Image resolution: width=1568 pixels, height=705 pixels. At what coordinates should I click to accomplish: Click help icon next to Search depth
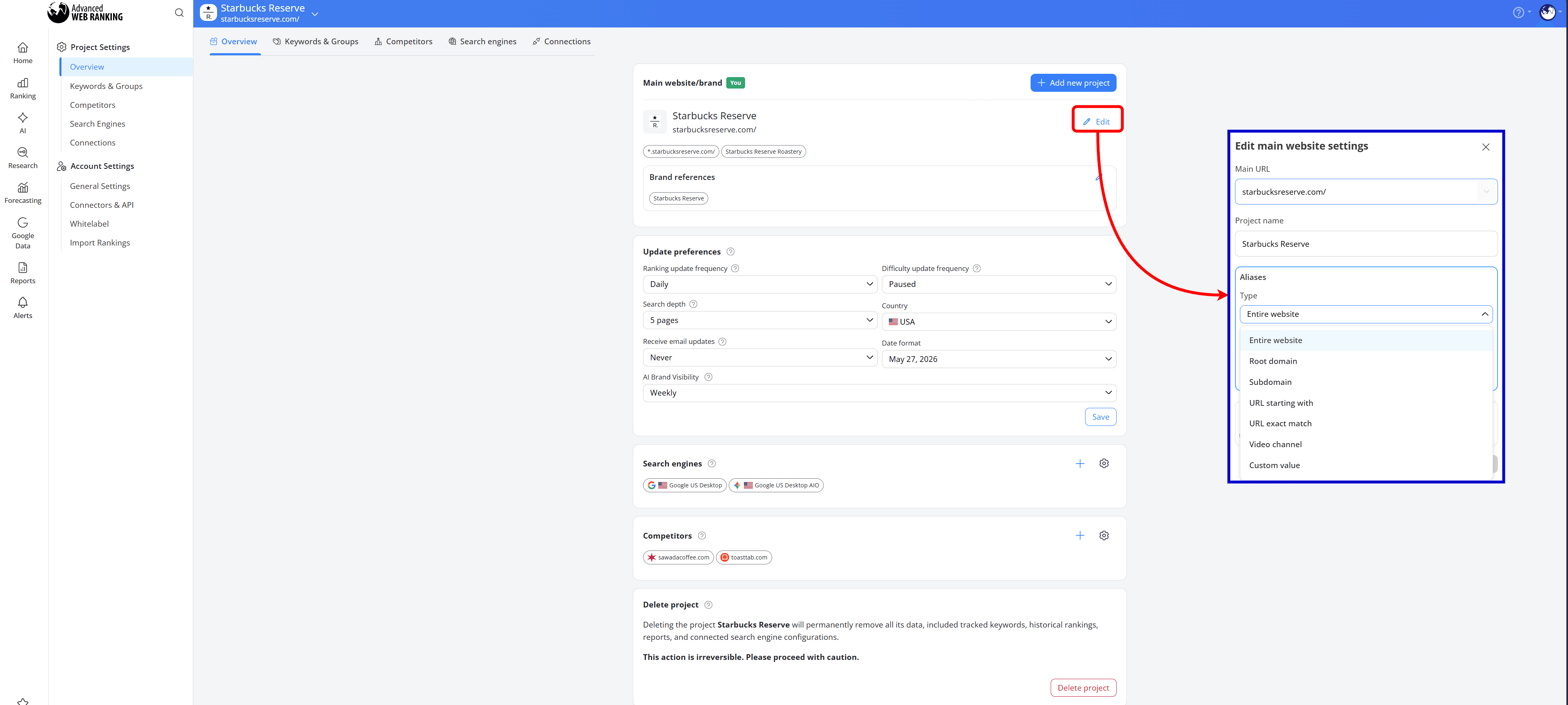[693, 304]
